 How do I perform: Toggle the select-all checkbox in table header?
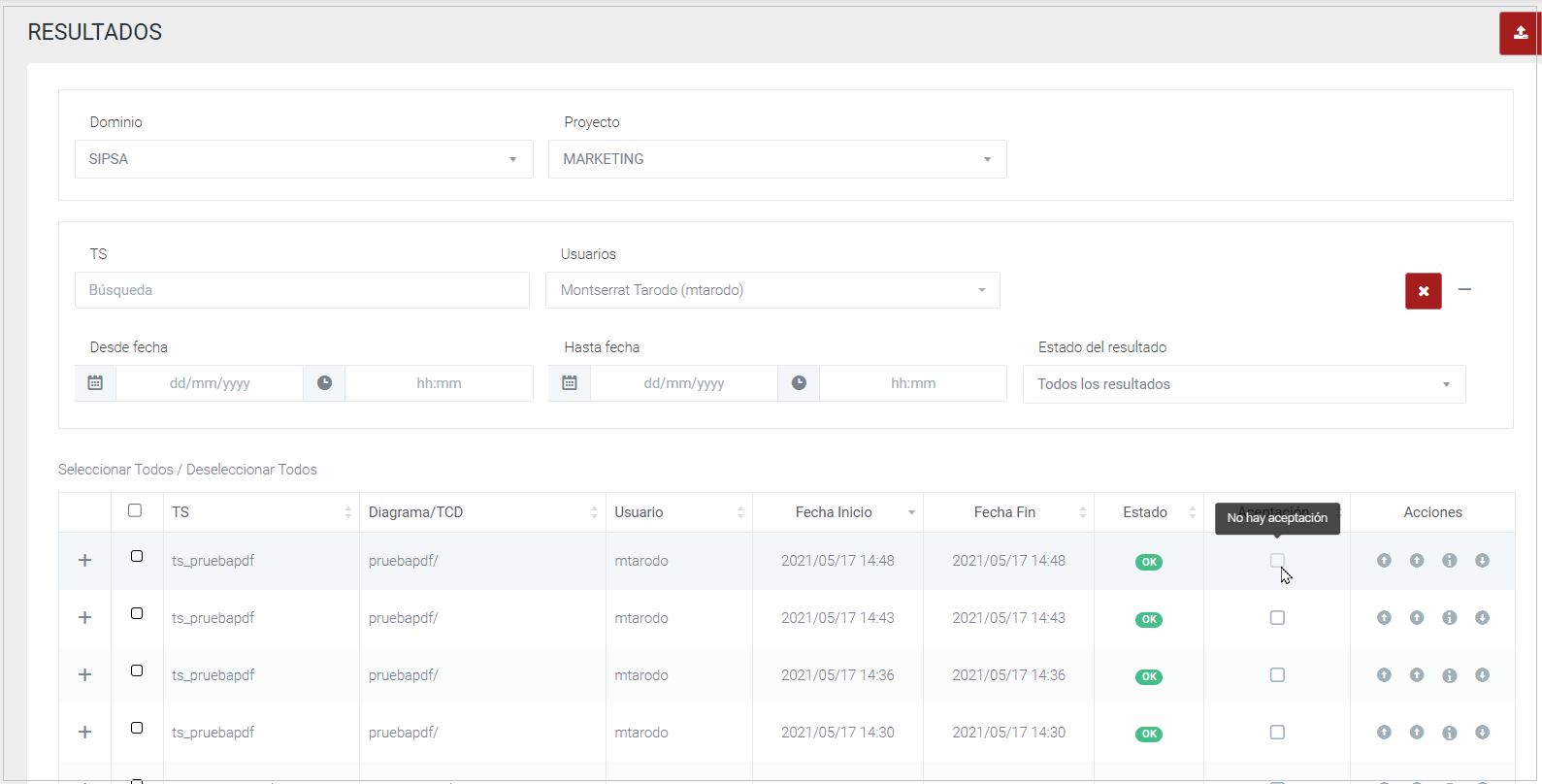(x=135, y=510)
